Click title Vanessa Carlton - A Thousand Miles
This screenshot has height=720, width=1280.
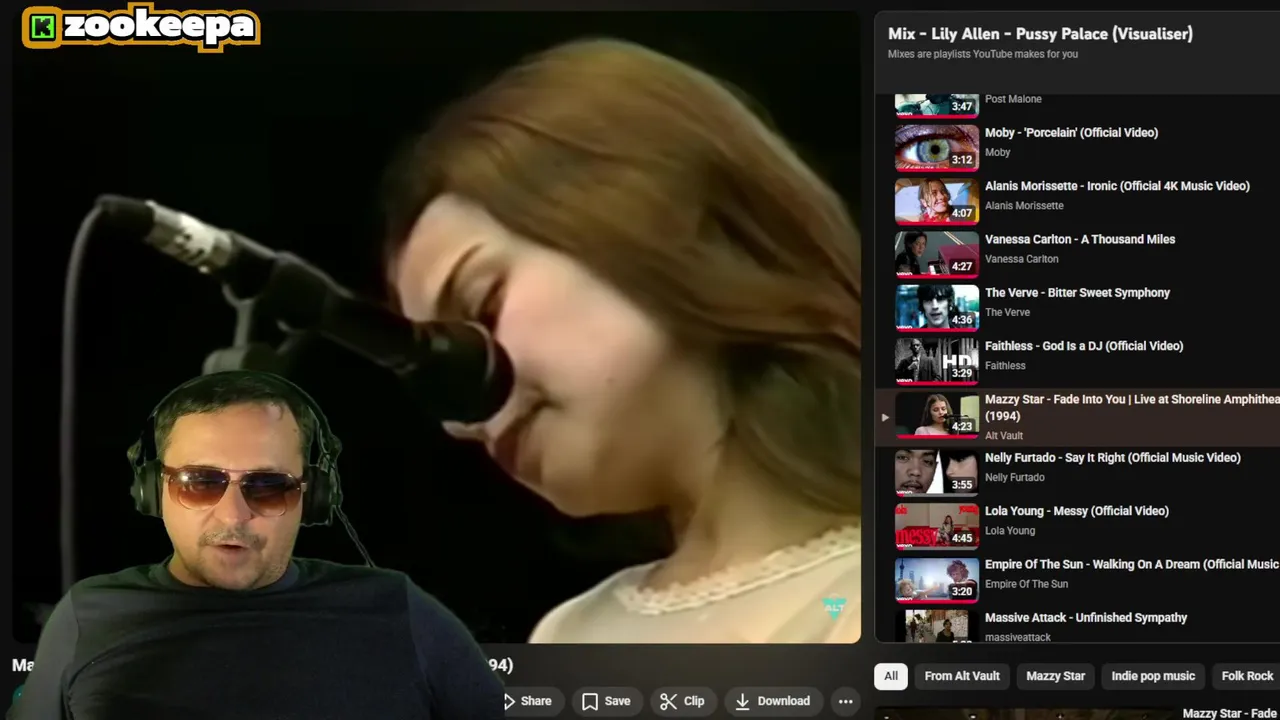pos(1080,239)
